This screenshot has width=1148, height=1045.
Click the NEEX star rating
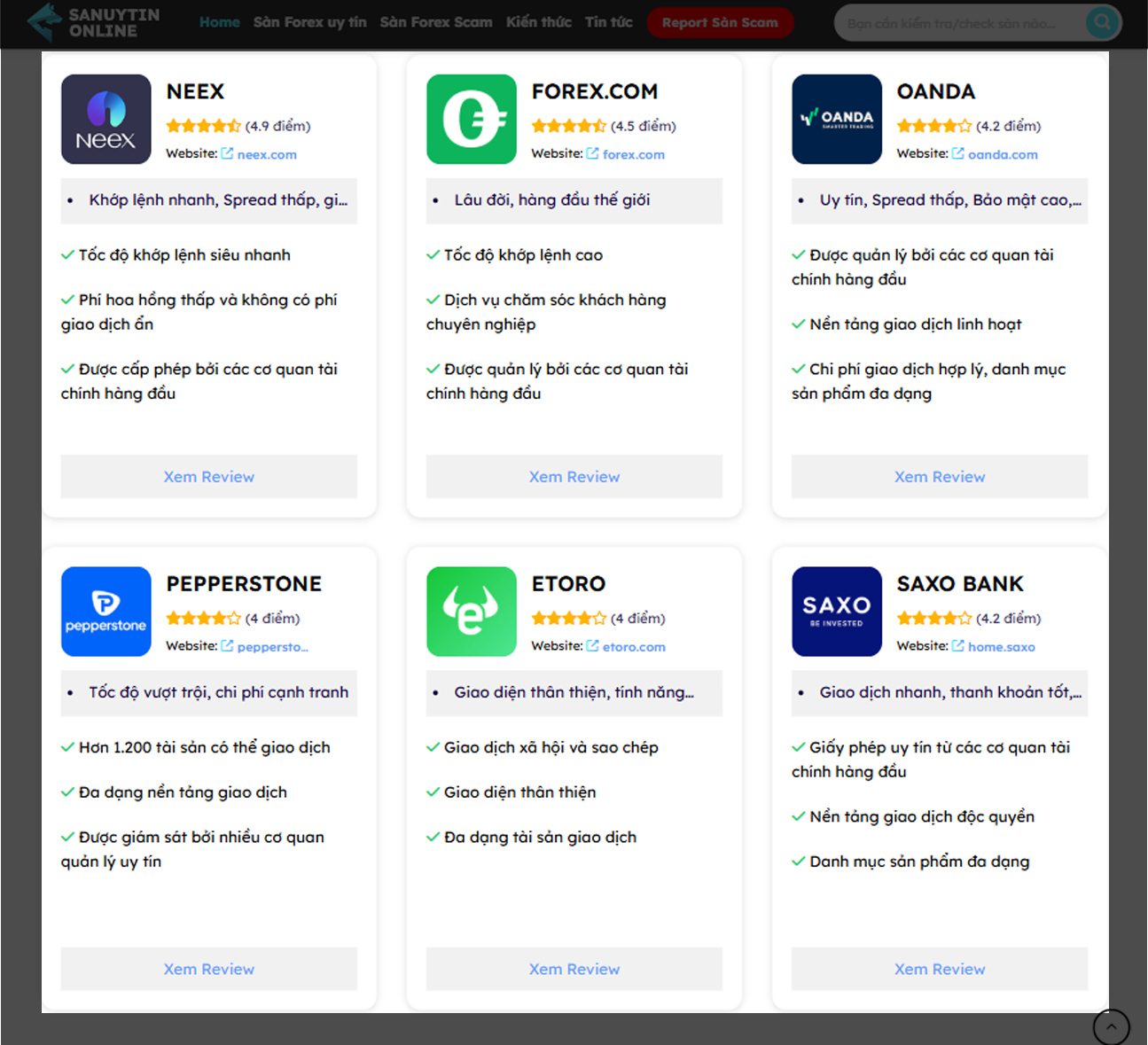point(203,126)
